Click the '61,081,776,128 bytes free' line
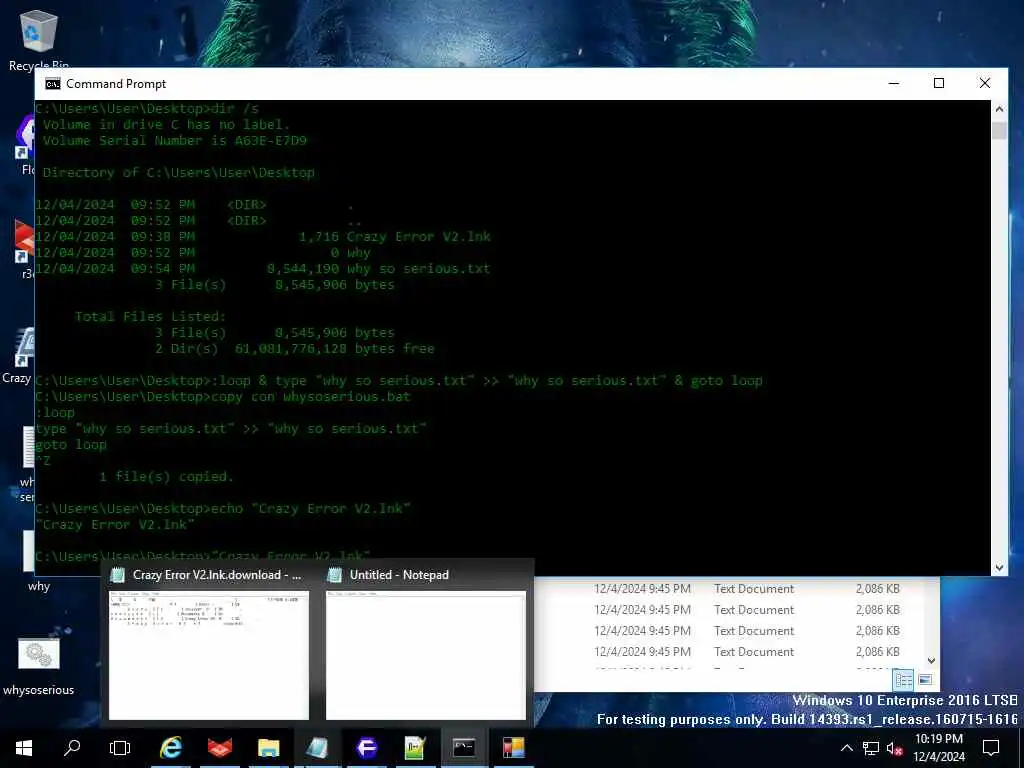Viewport: 1024px width, 768px height. (x=334, y=349)
